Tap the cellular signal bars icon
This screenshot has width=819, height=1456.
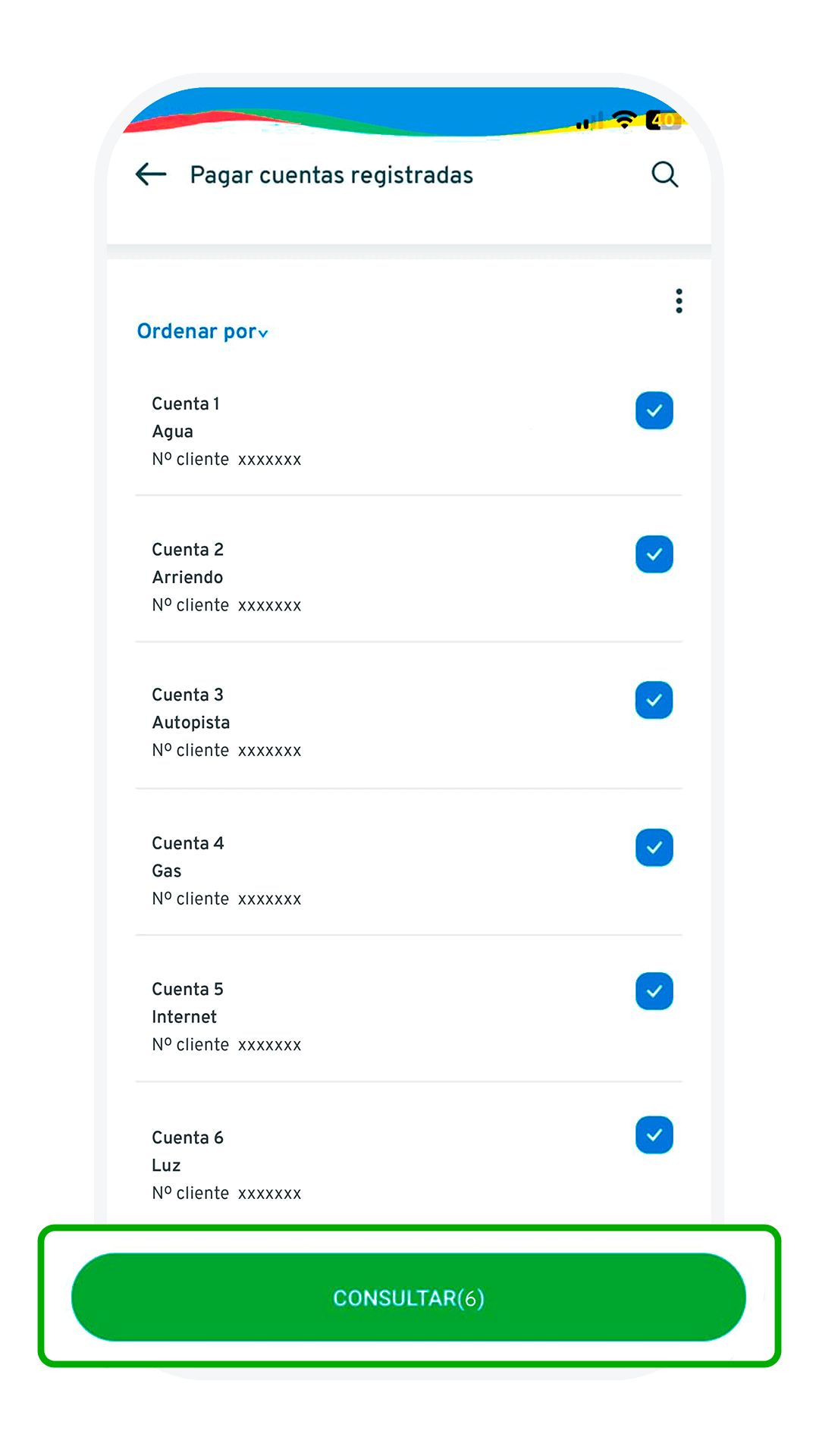590,121
